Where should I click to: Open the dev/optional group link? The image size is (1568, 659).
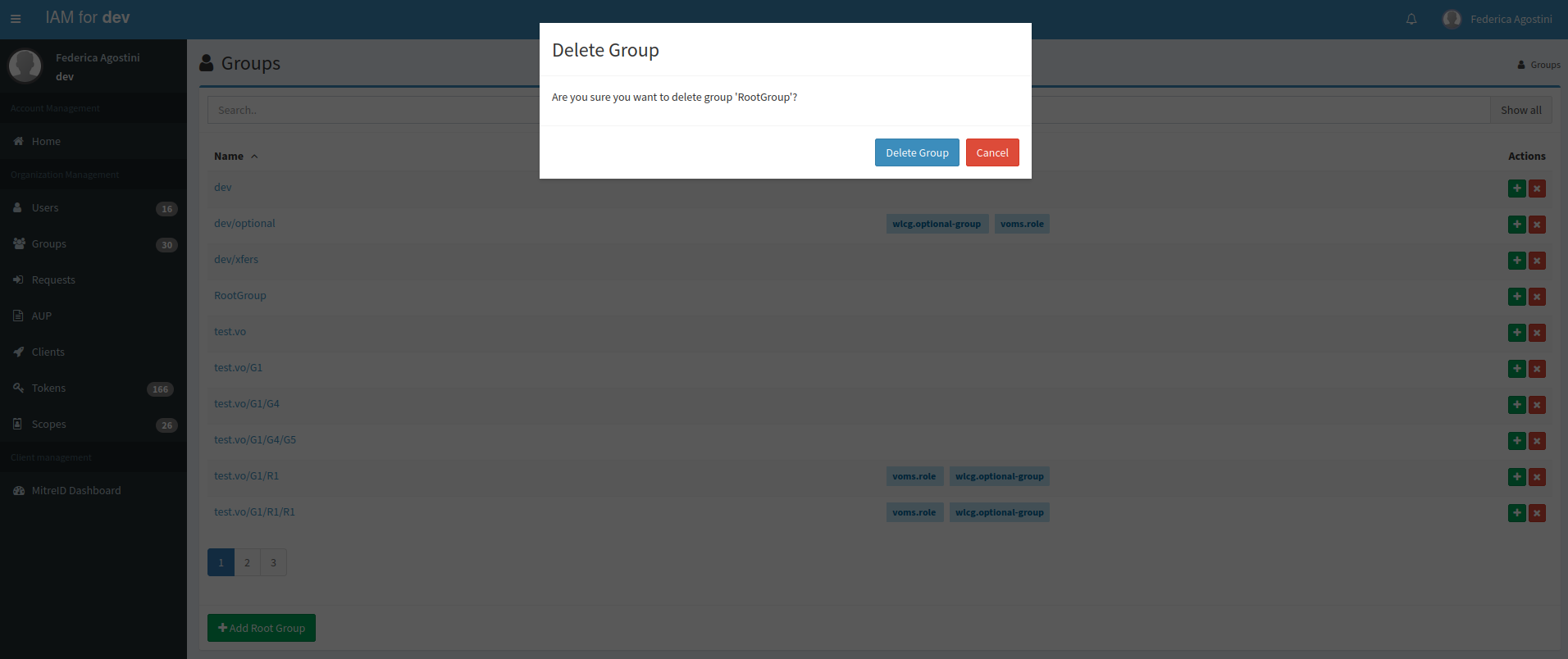[x=244, y=224]
